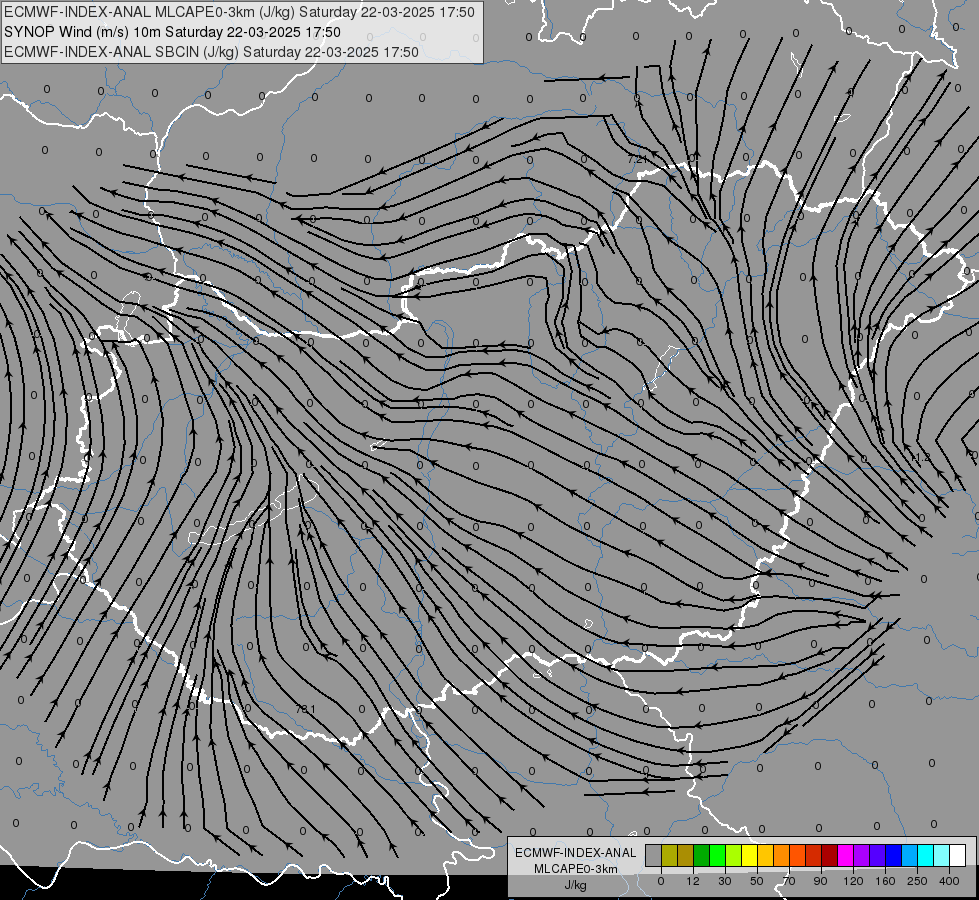Click the bright green legend swatch
This screenshot has height=900, width=979.
click(717, 855)
